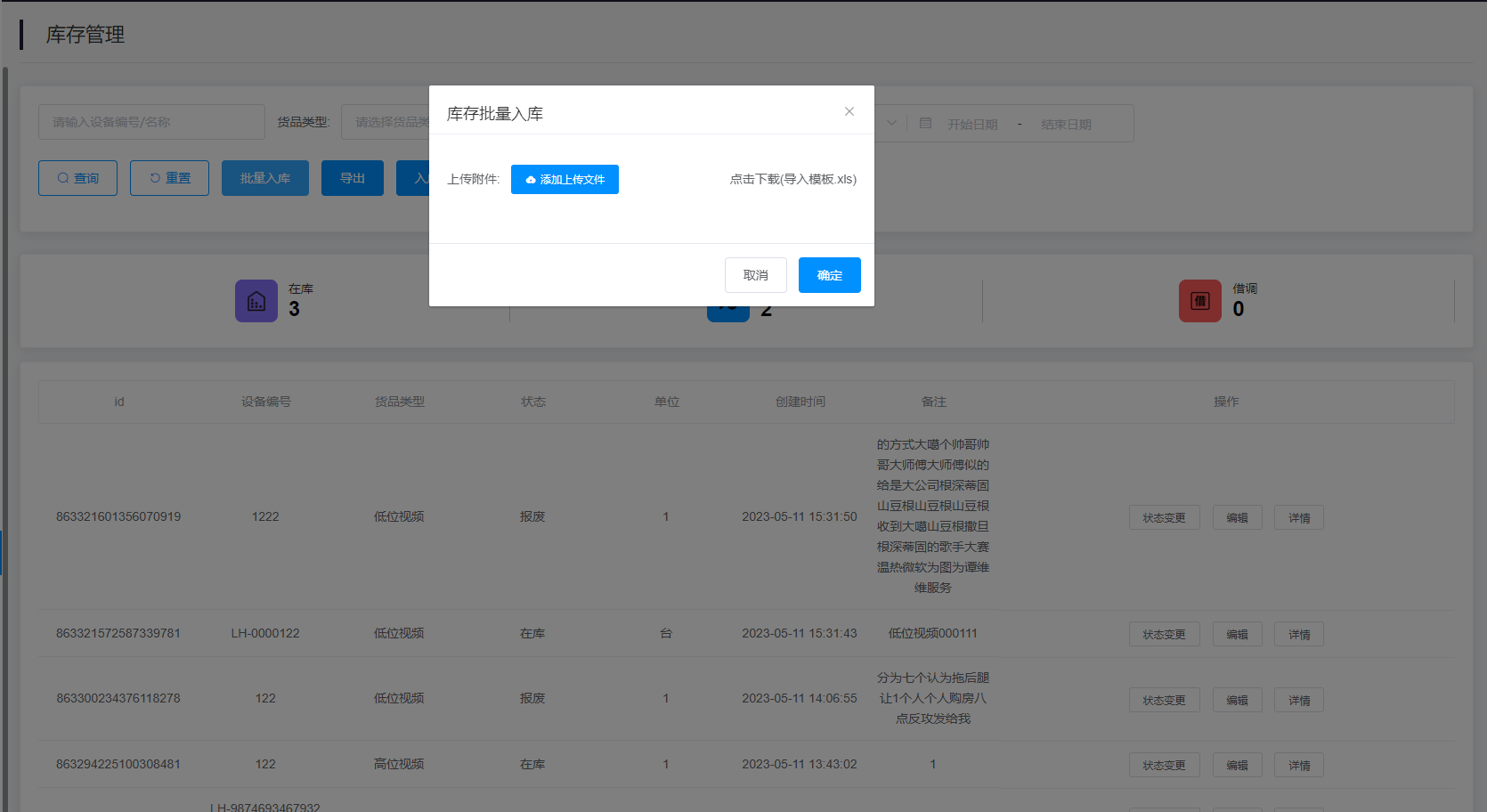Click 取消 to cancel the dialog

pyautogui.click(x=755, y=275)
